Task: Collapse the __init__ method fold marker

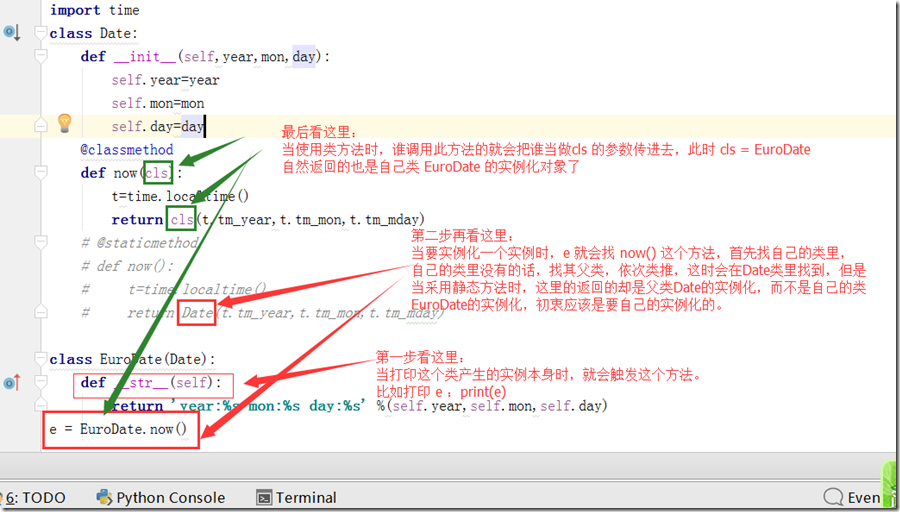Action: point(41,56)
